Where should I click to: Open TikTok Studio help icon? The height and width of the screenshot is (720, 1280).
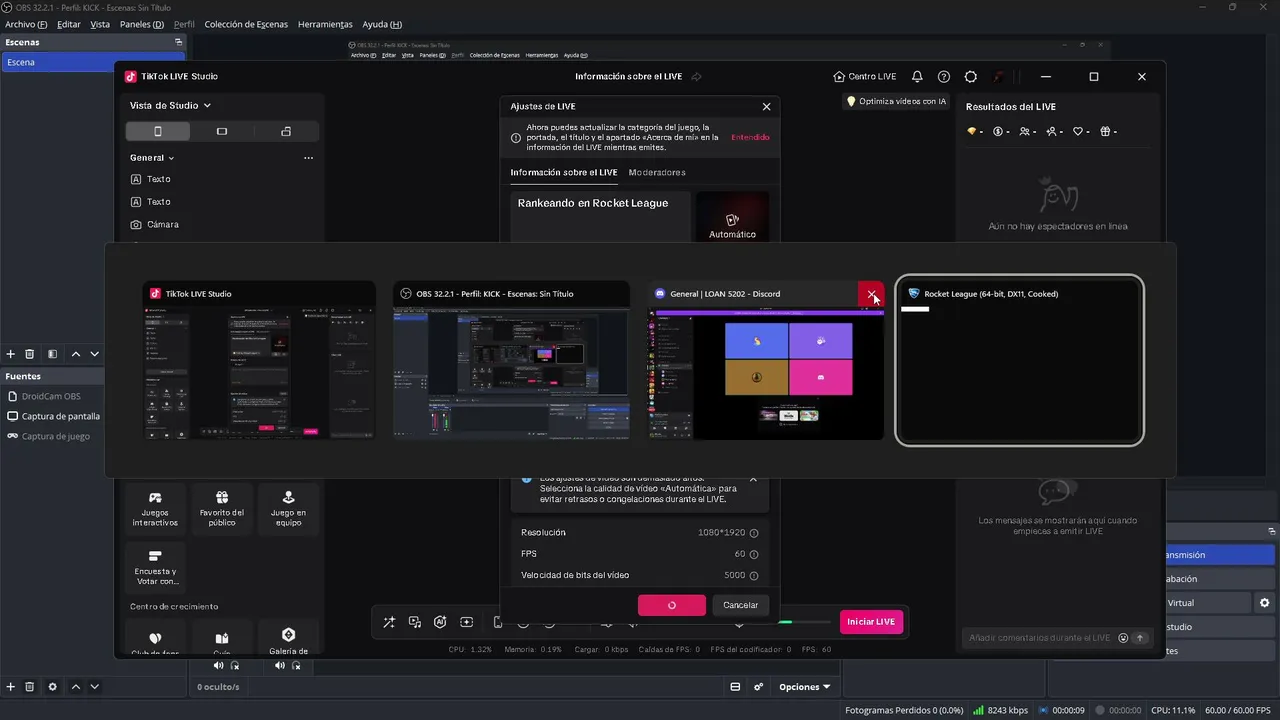tap(943, 76)
